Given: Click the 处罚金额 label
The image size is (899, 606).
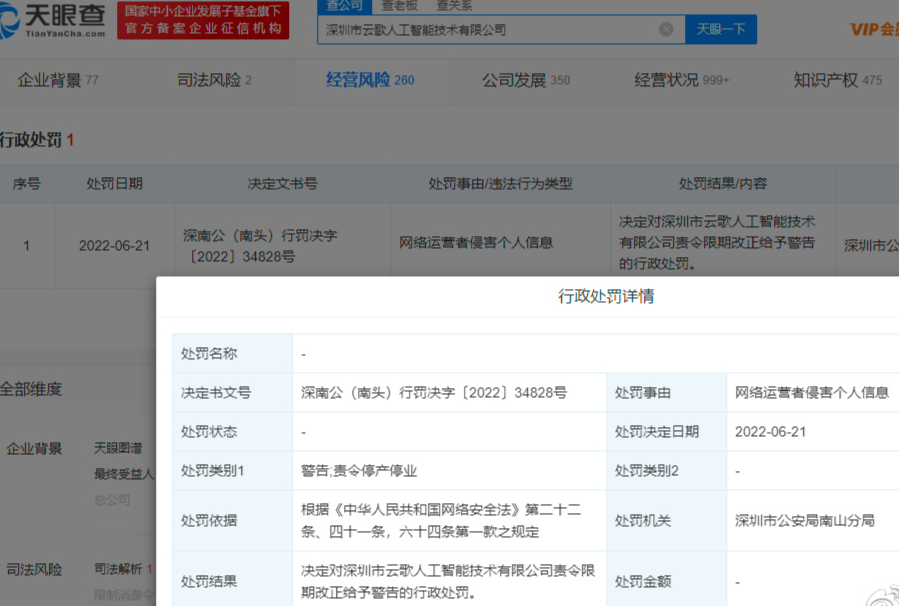Looking at the screenshot, I should pyautogui.click(x=643, y=581).
